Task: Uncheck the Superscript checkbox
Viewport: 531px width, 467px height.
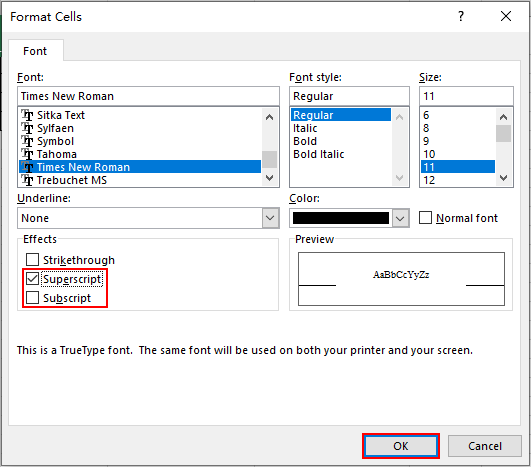Action: pyautogui.click(x=33, y=279)
